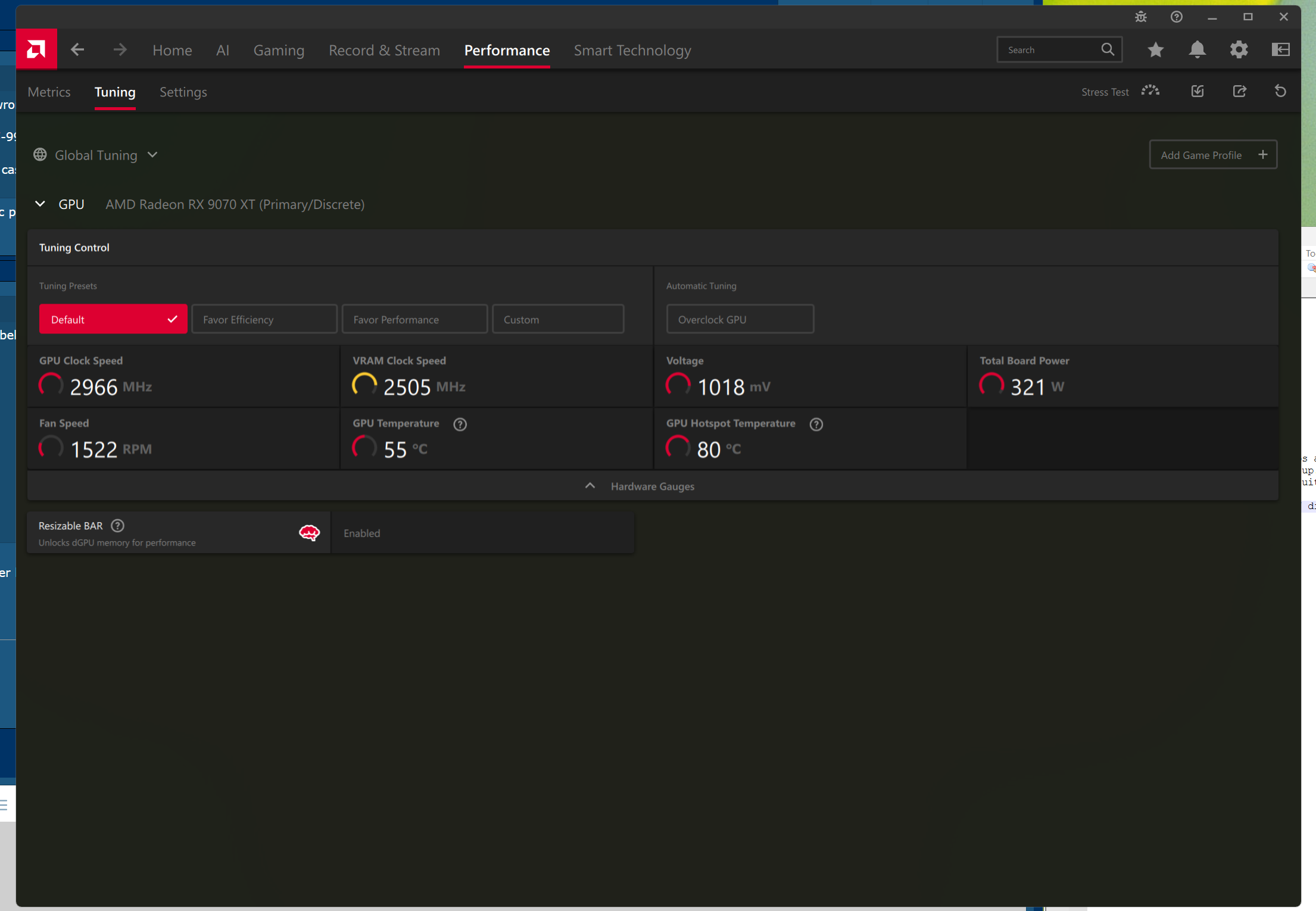Click the import tuning profile icon

[1198, 91]
